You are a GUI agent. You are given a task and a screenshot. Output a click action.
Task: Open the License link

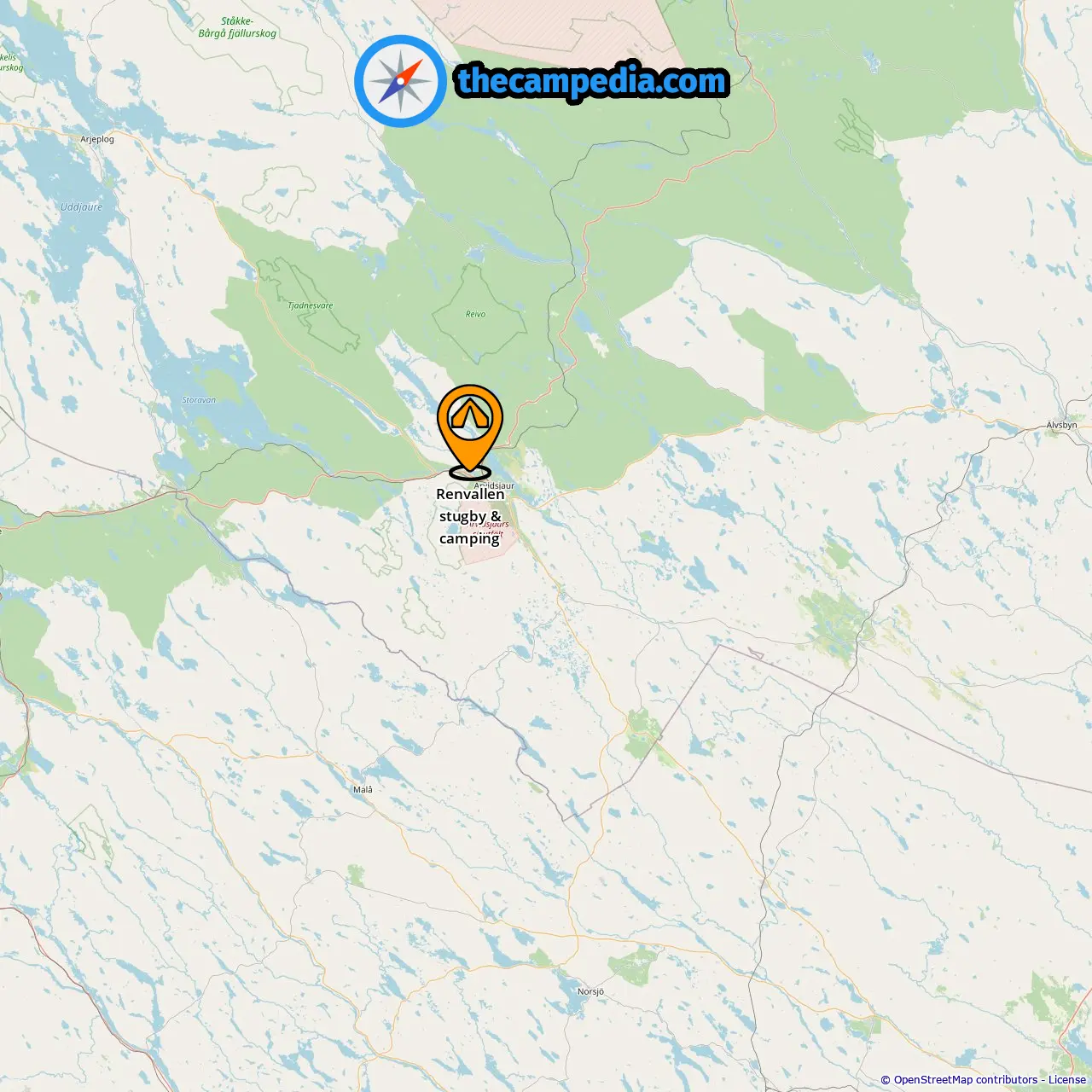tap(1067, 1080)
